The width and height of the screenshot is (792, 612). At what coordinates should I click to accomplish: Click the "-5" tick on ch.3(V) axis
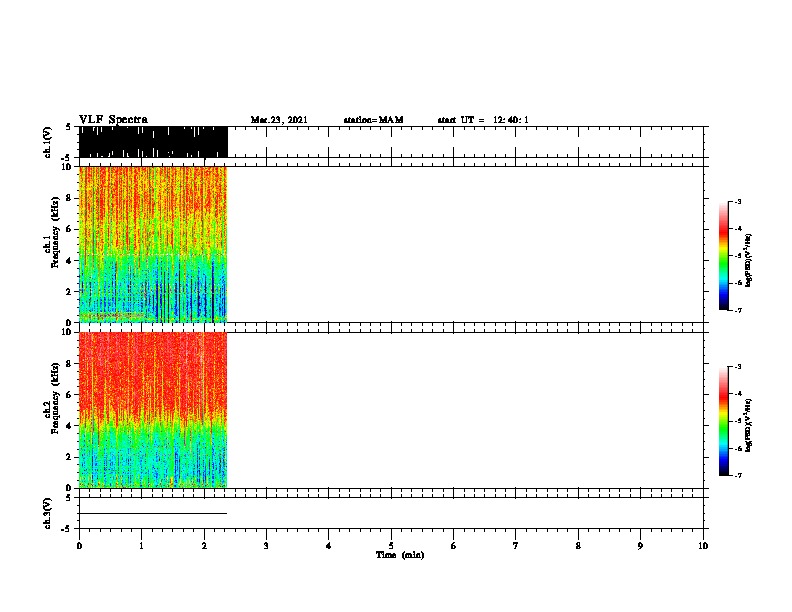(x=67, y=529)
